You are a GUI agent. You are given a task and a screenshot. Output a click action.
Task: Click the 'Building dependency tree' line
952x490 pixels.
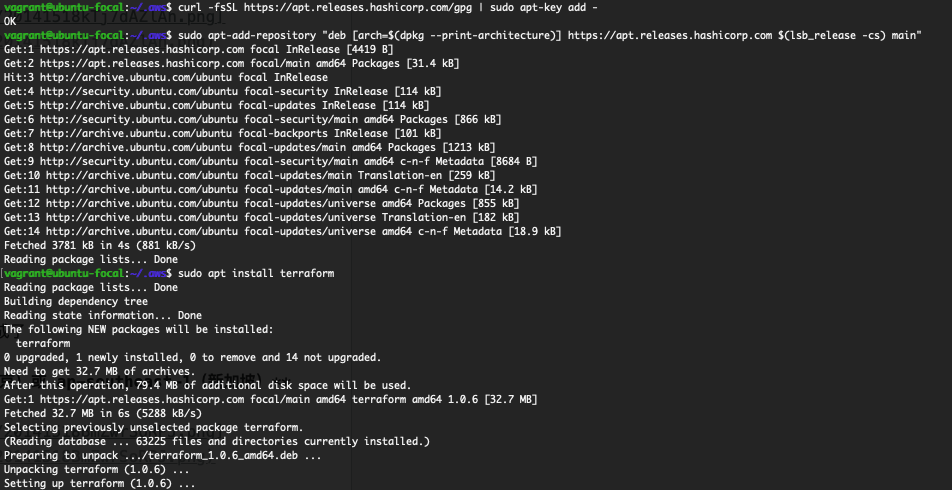coord(76,301)
